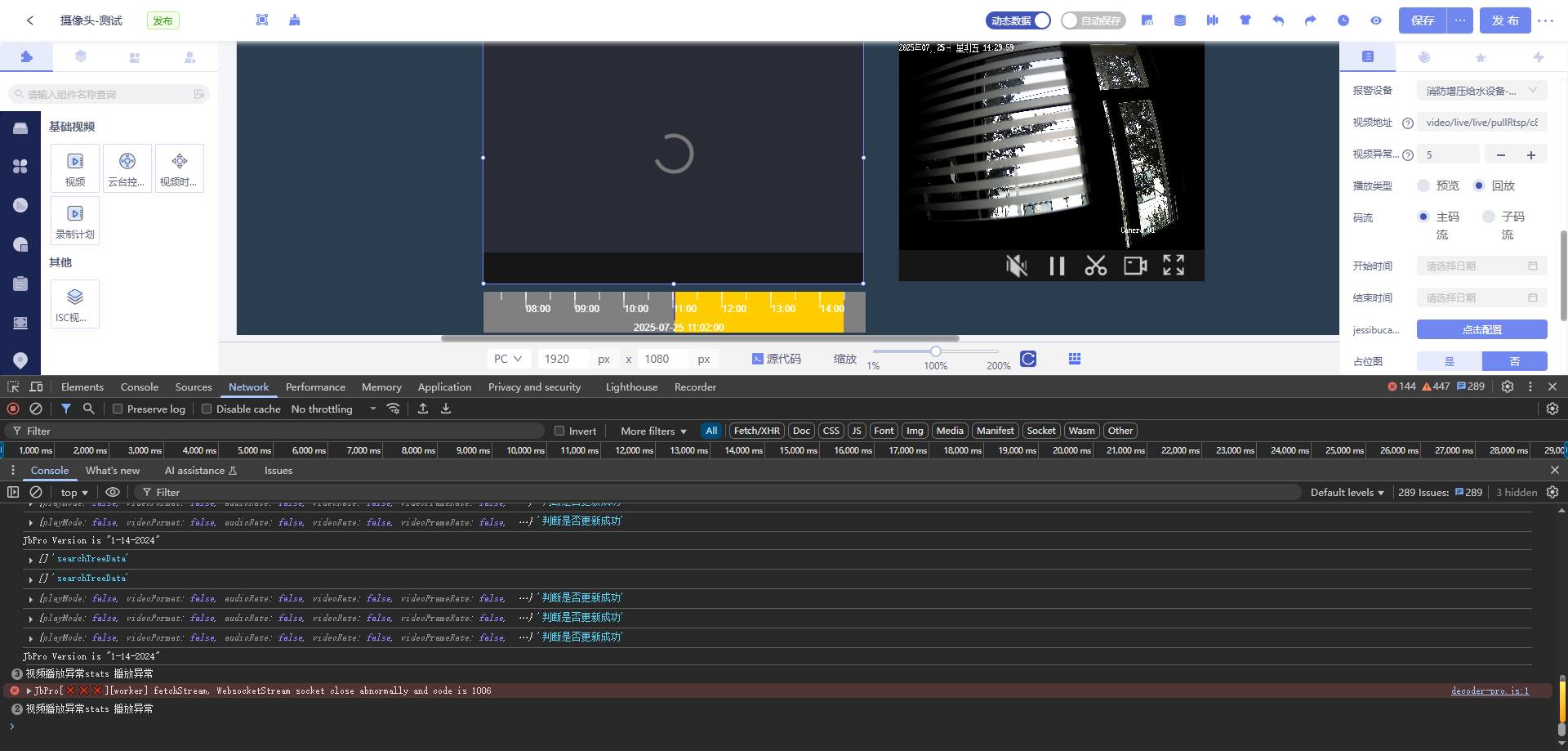Screen dimensions: 1568x751
Task: Switch to the Elements tab
Action: coord(82,387)
